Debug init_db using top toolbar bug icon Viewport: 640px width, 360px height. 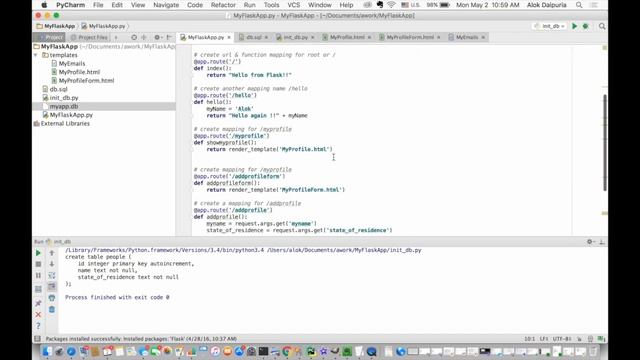click(586, 26)
